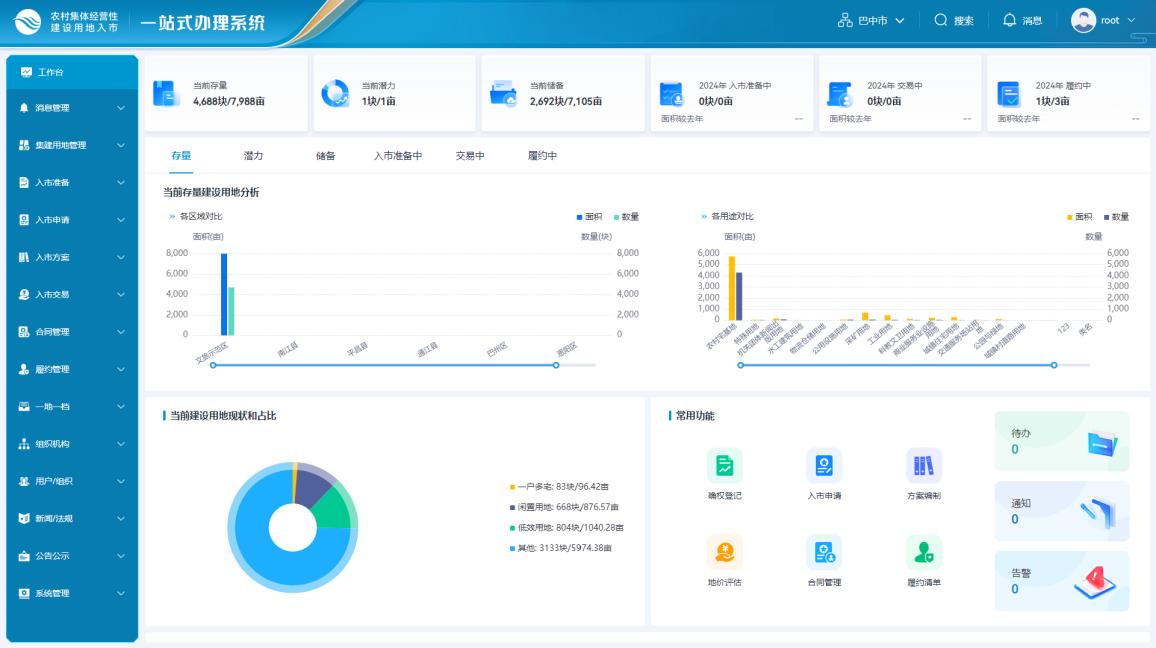This screenshot has width=1156, height=648.
Task: Click the 消息 bell icon in header
Action: (x=1009, y=20)
